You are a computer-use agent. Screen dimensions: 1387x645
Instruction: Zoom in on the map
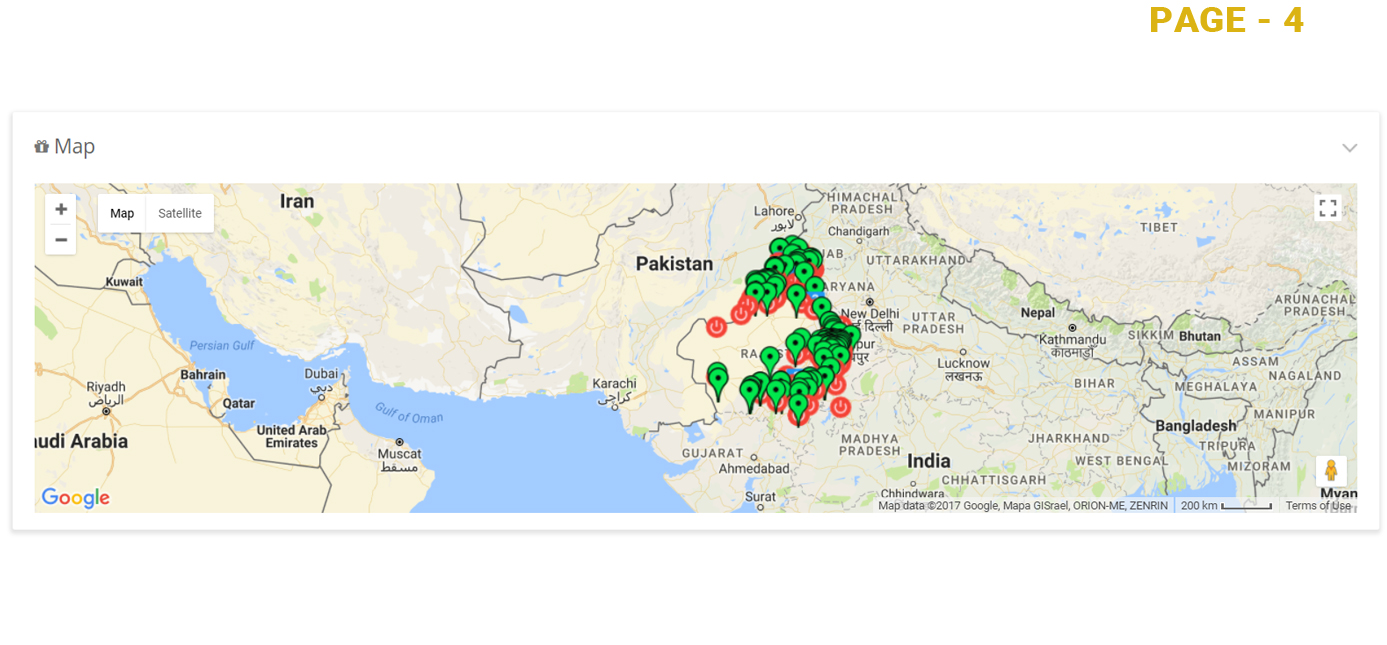tap(61, 209)
